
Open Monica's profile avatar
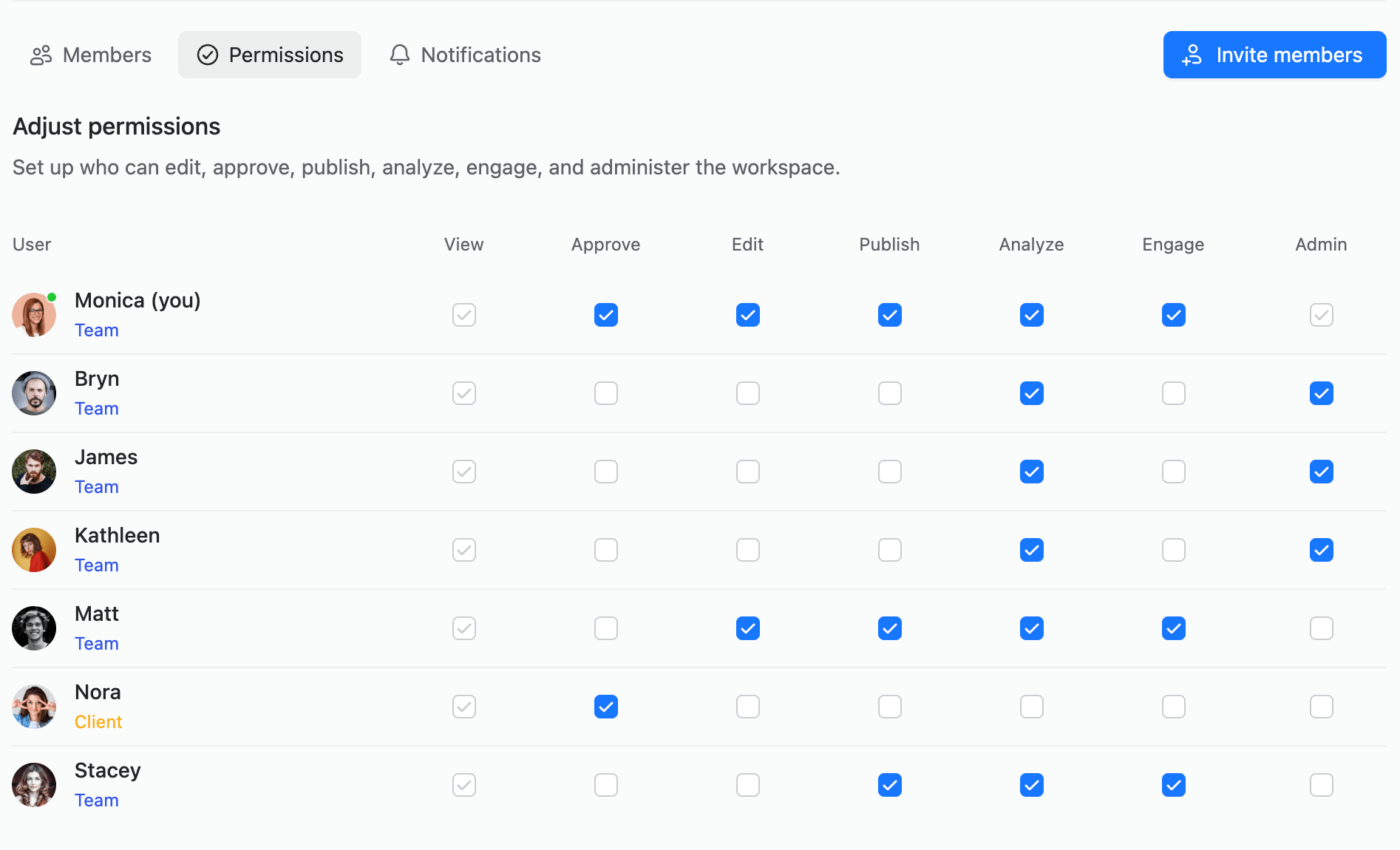pos(34,315)
